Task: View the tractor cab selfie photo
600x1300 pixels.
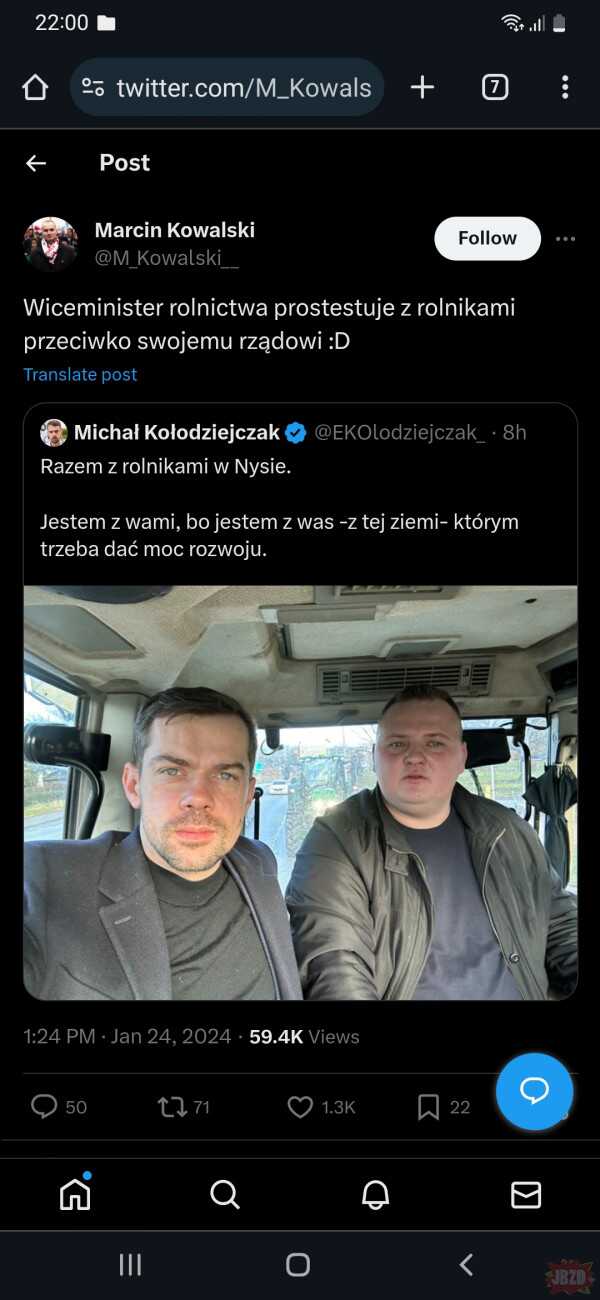Action: pyautogui.click(x=300, y=792)
